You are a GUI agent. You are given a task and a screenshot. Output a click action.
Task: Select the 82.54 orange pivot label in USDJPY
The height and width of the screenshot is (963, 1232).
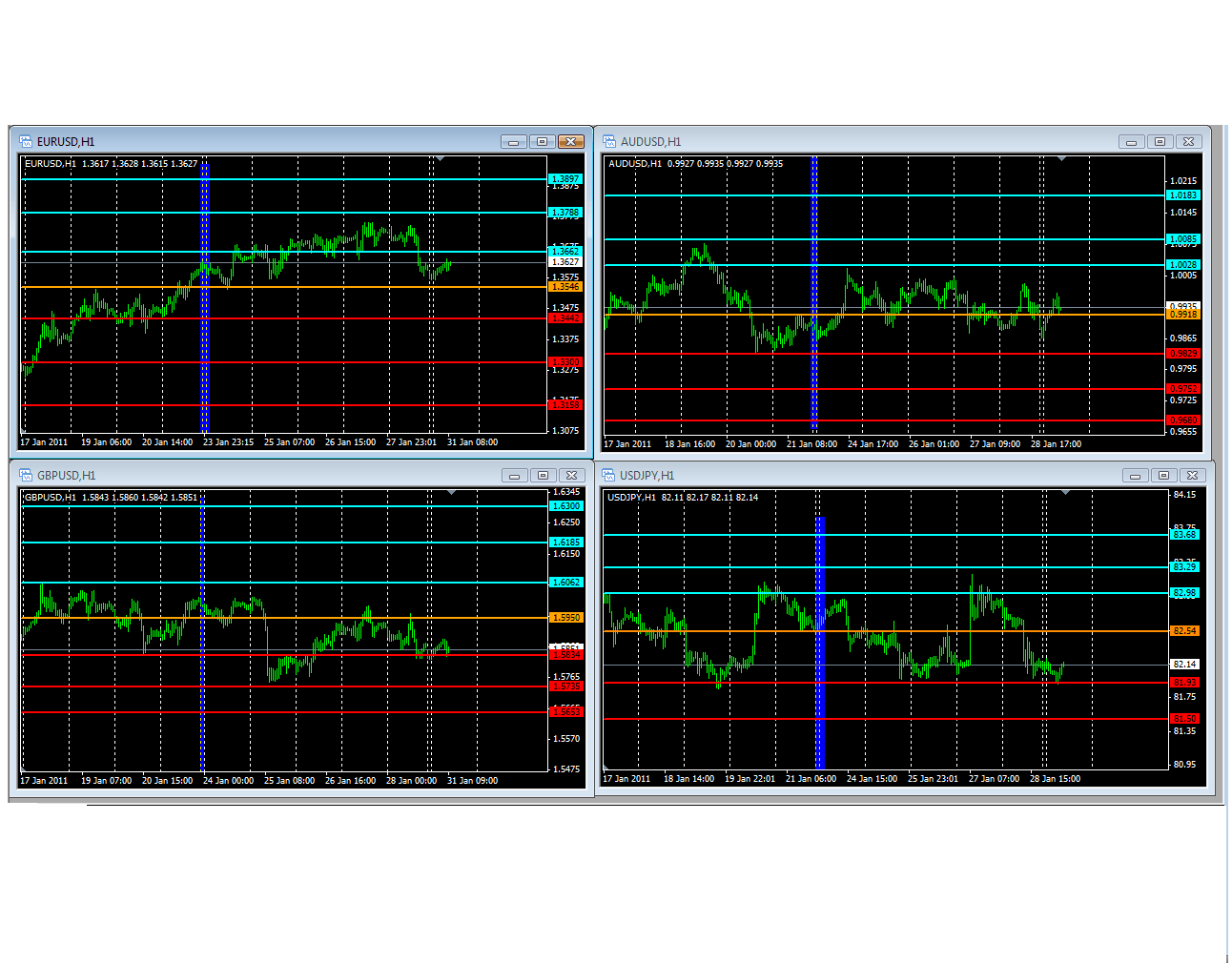[x=1184, y=630]
